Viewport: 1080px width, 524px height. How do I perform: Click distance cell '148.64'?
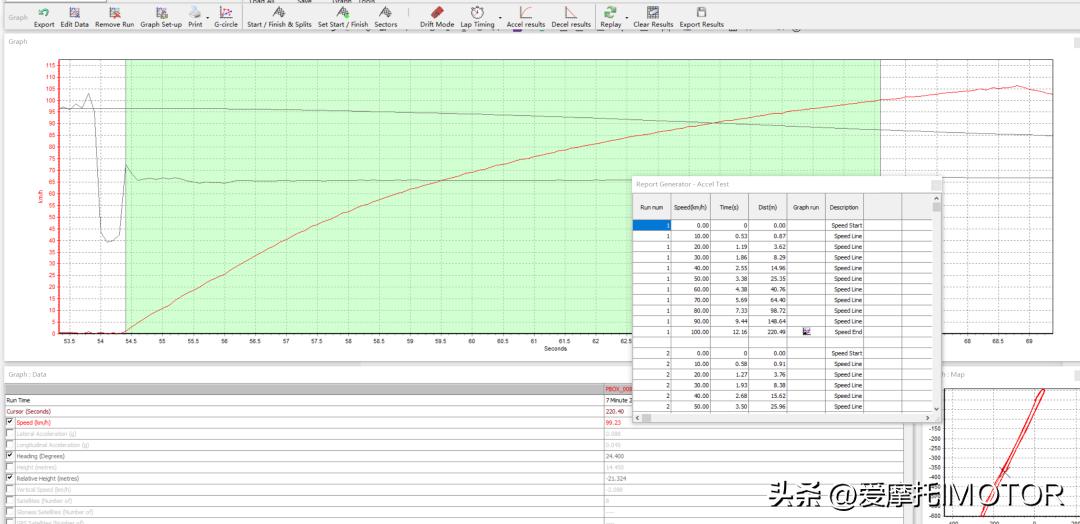tap(767, 321)
